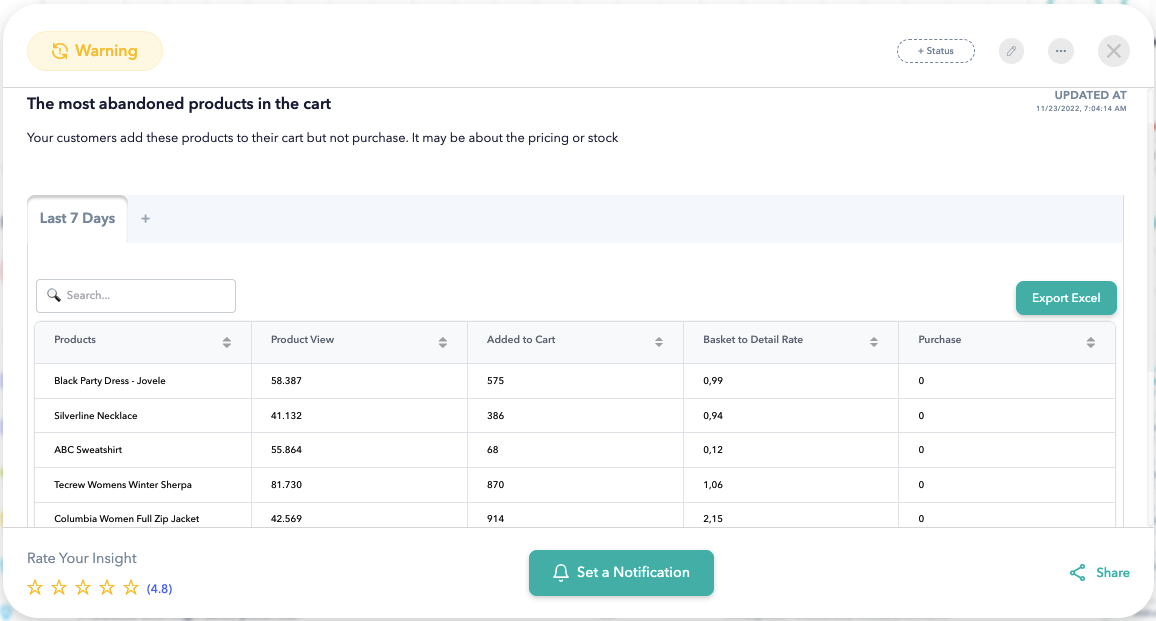Select the Silverline Necklace row

[96, 416]
